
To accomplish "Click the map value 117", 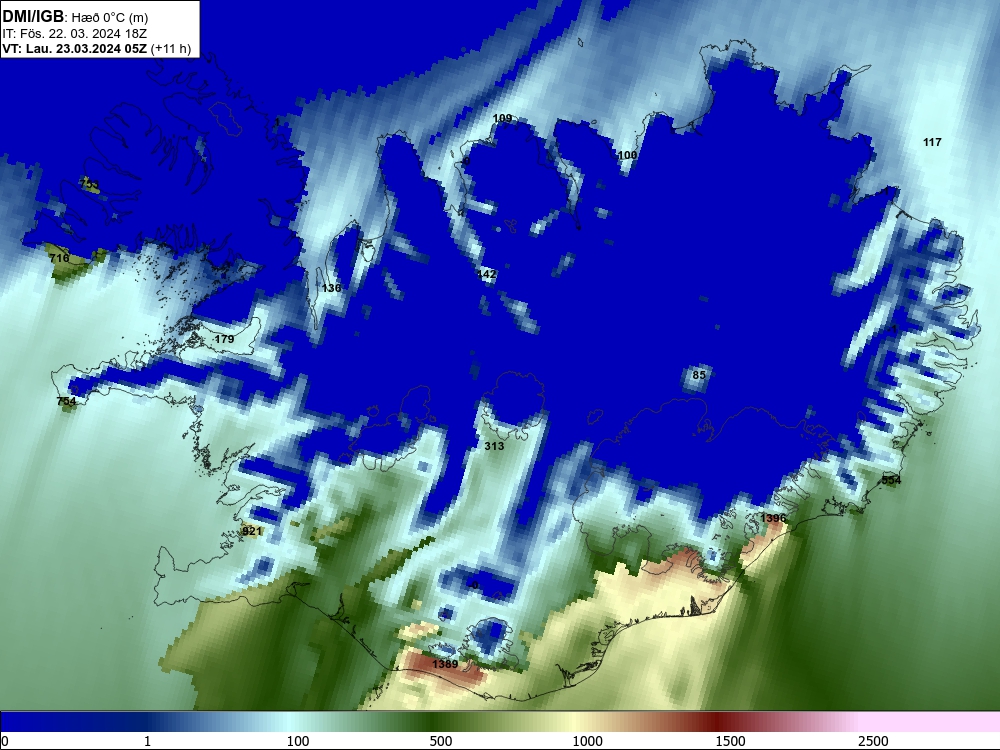I will 932,142.
